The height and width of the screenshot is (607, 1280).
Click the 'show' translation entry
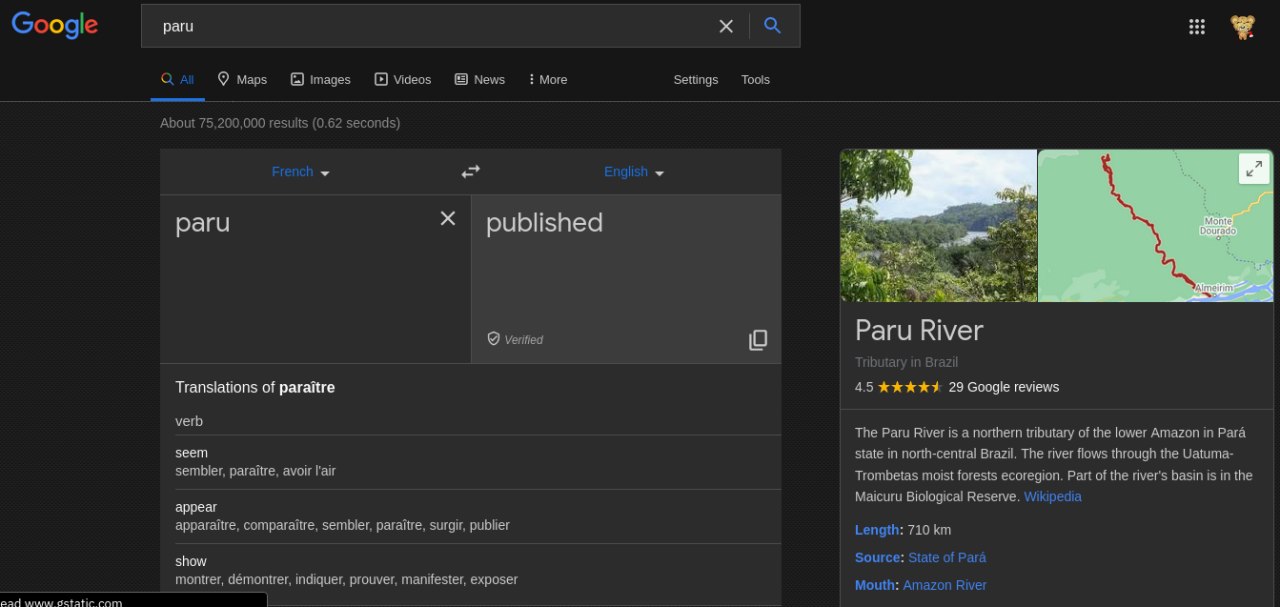[x=191, y=561]
